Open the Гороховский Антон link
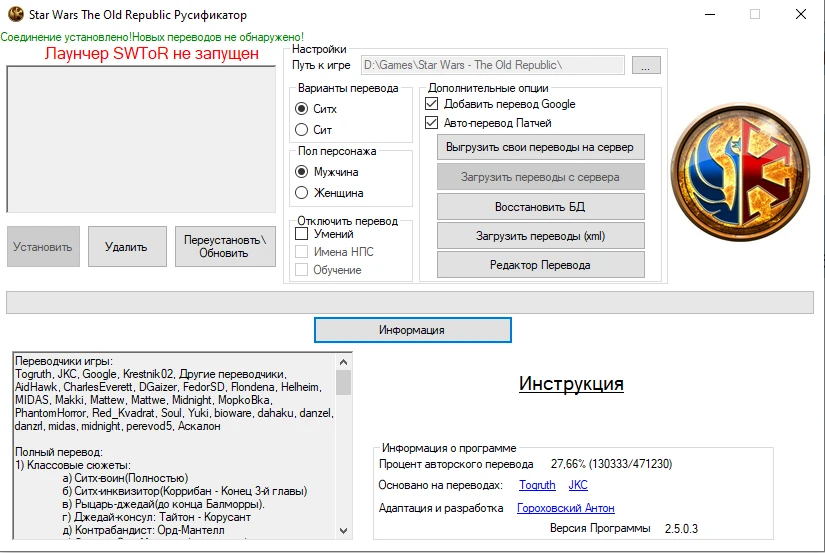The height and width of the screenshot is (553, 825). click(566, 508)
